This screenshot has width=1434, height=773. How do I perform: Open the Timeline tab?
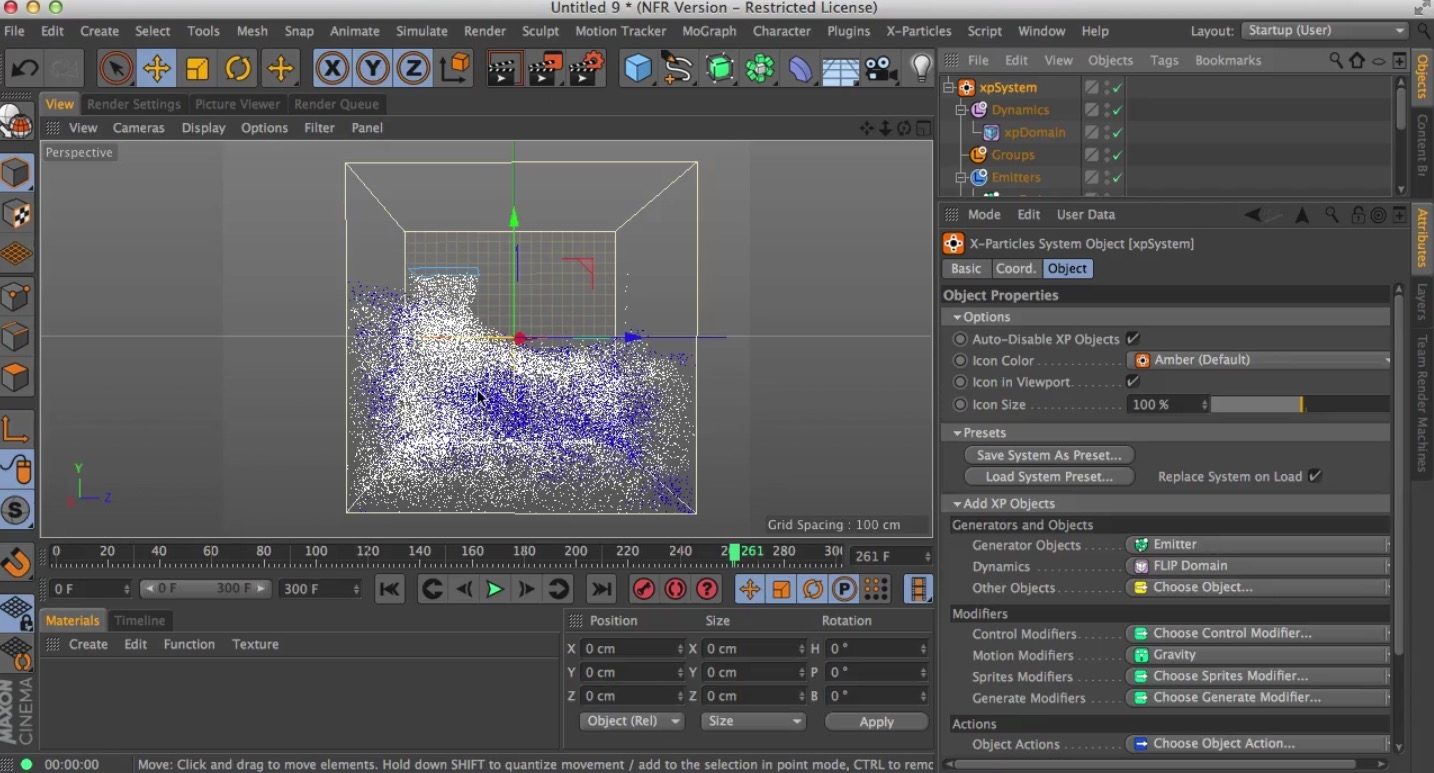pyautogui.click(x=139, y=620)
